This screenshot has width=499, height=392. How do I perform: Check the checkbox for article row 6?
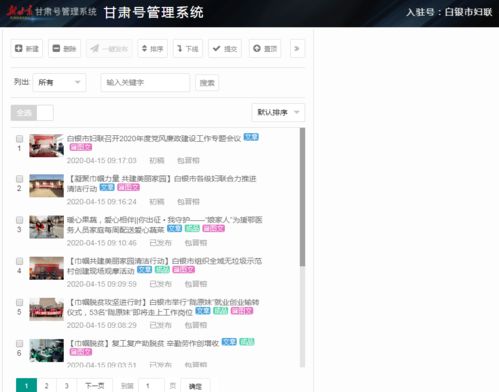(19, 343)
